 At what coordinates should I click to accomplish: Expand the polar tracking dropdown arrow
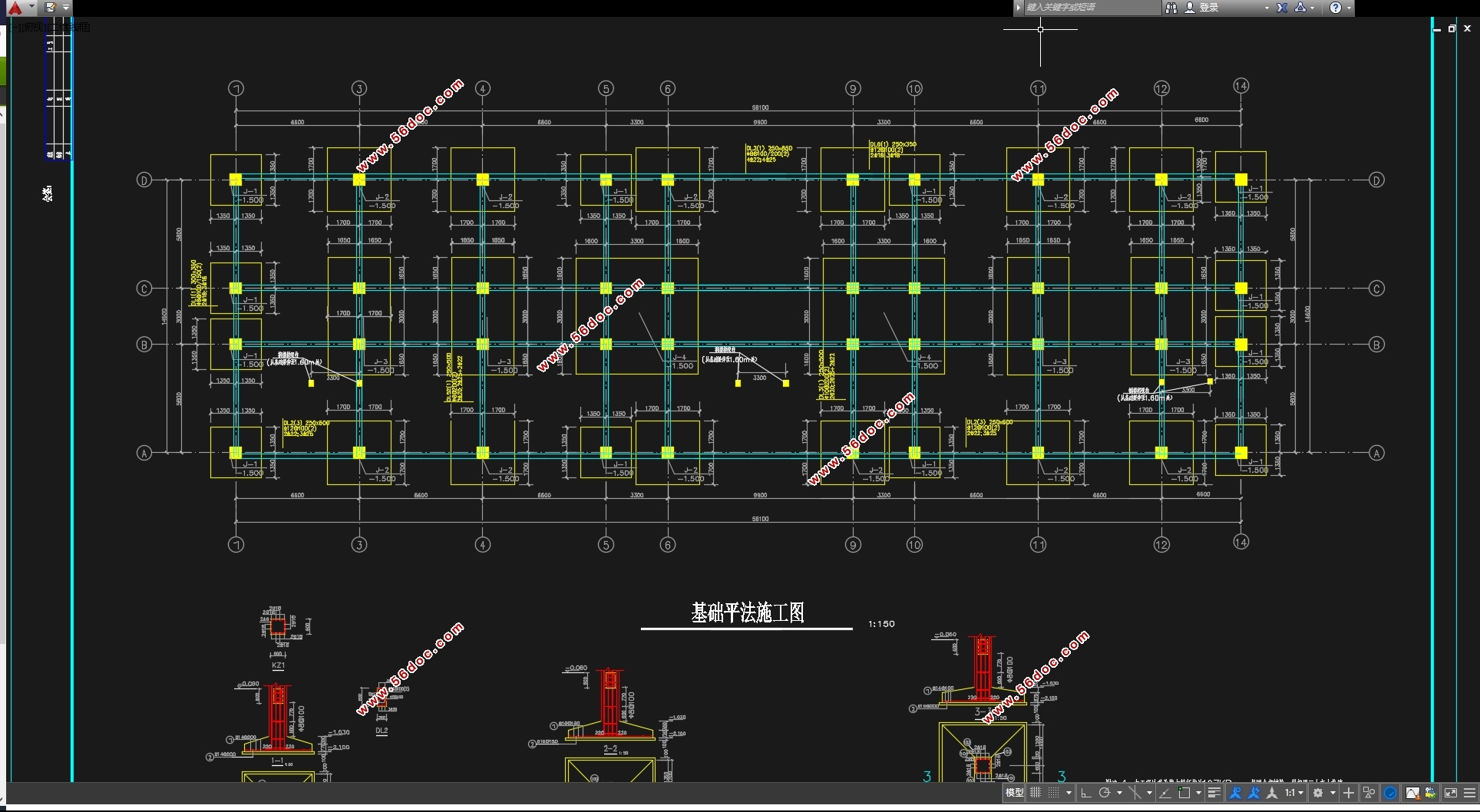coord(1119,793)
